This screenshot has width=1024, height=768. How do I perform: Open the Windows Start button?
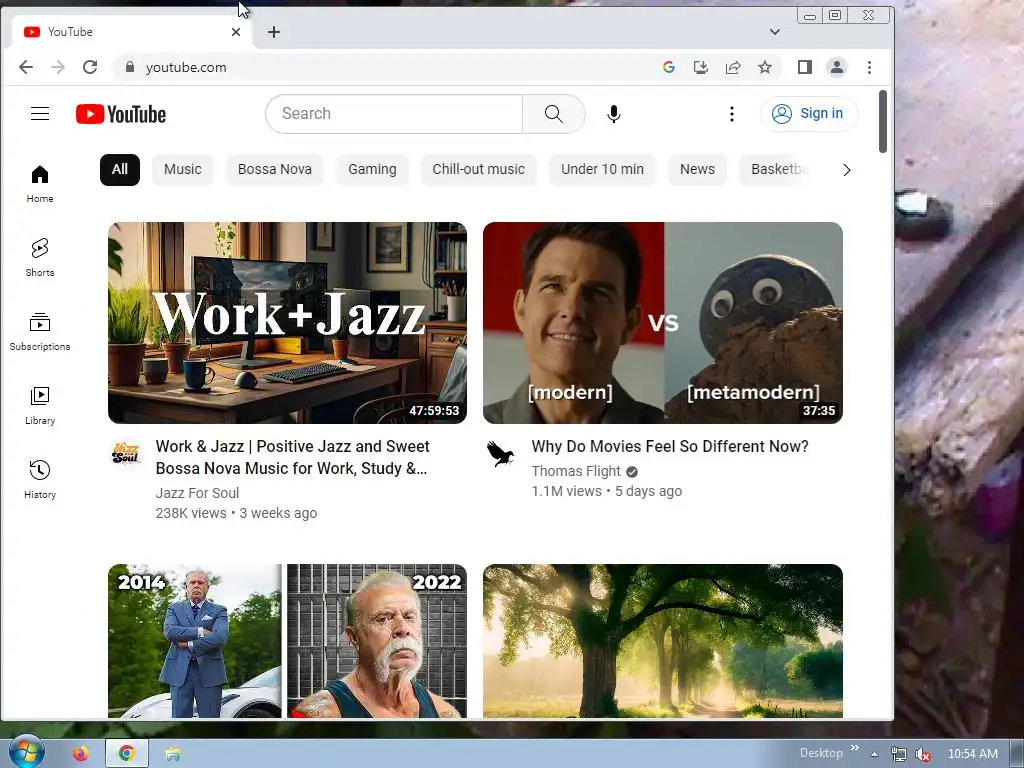26,753
